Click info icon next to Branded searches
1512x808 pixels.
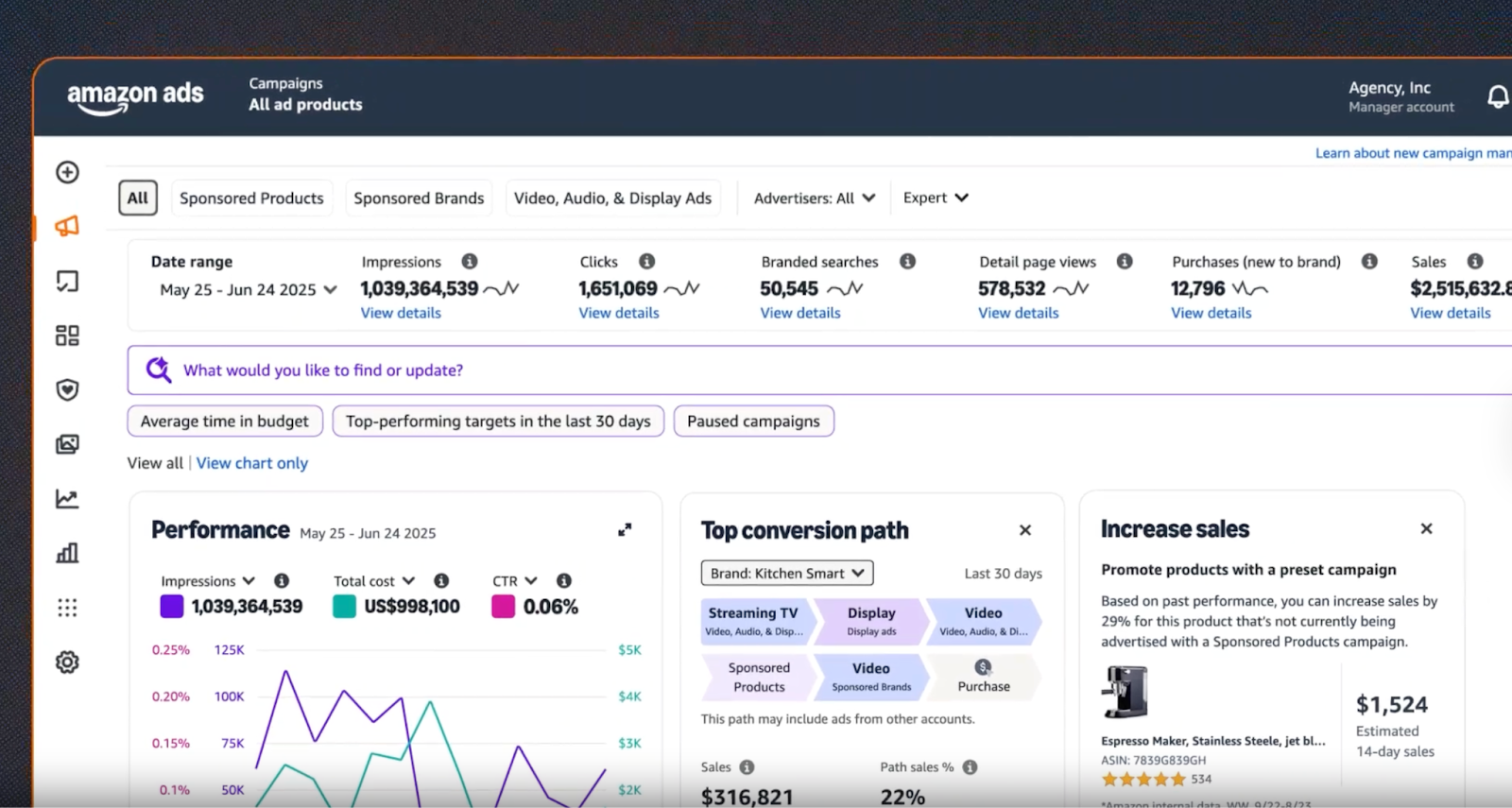pyautogui.click(x=907, y=262)
